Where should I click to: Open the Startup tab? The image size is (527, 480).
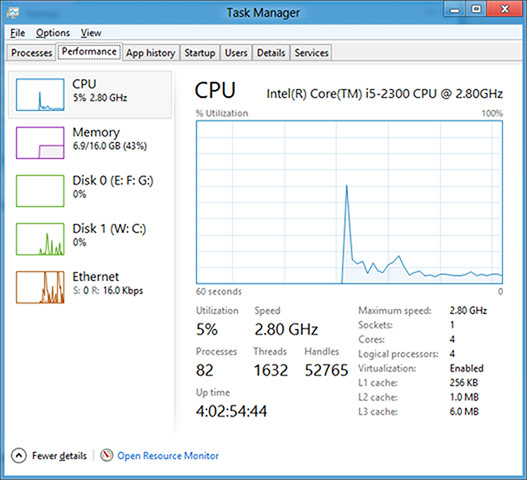200,53
